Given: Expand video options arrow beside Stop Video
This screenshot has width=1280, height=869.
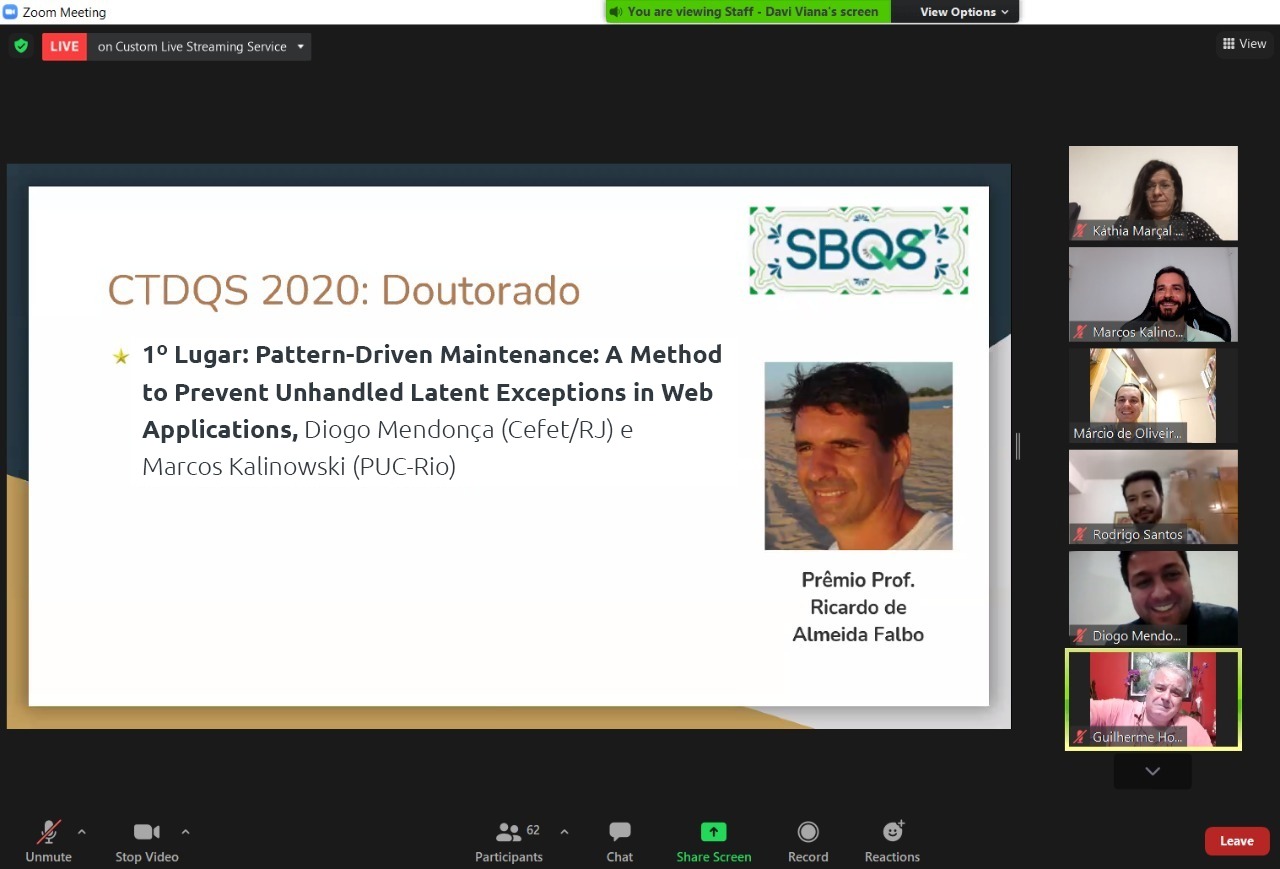Looking at the screenshot, I should (x=185, y=831).
